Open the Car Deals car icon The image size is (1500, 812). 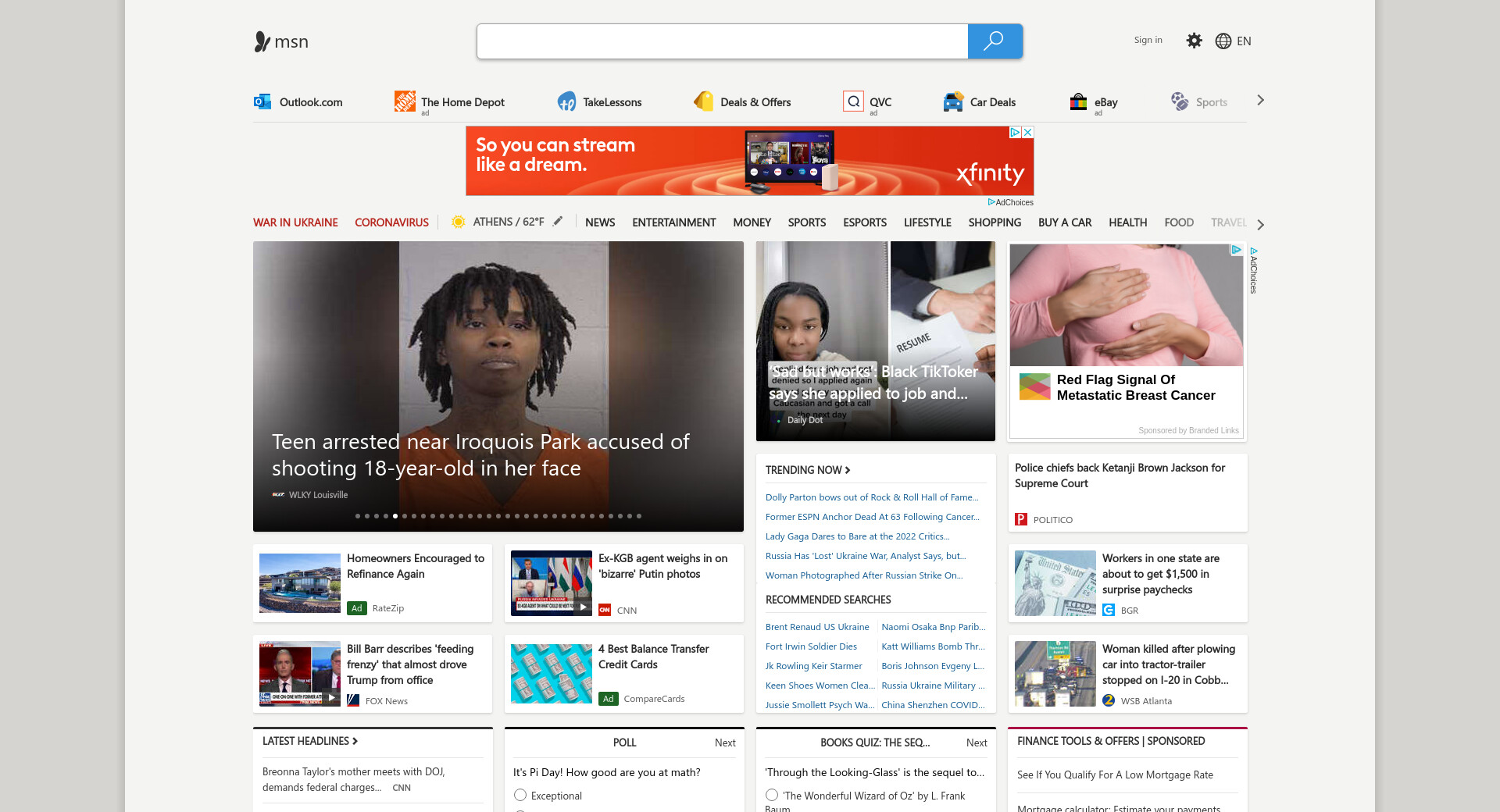(x=953, y=101)
